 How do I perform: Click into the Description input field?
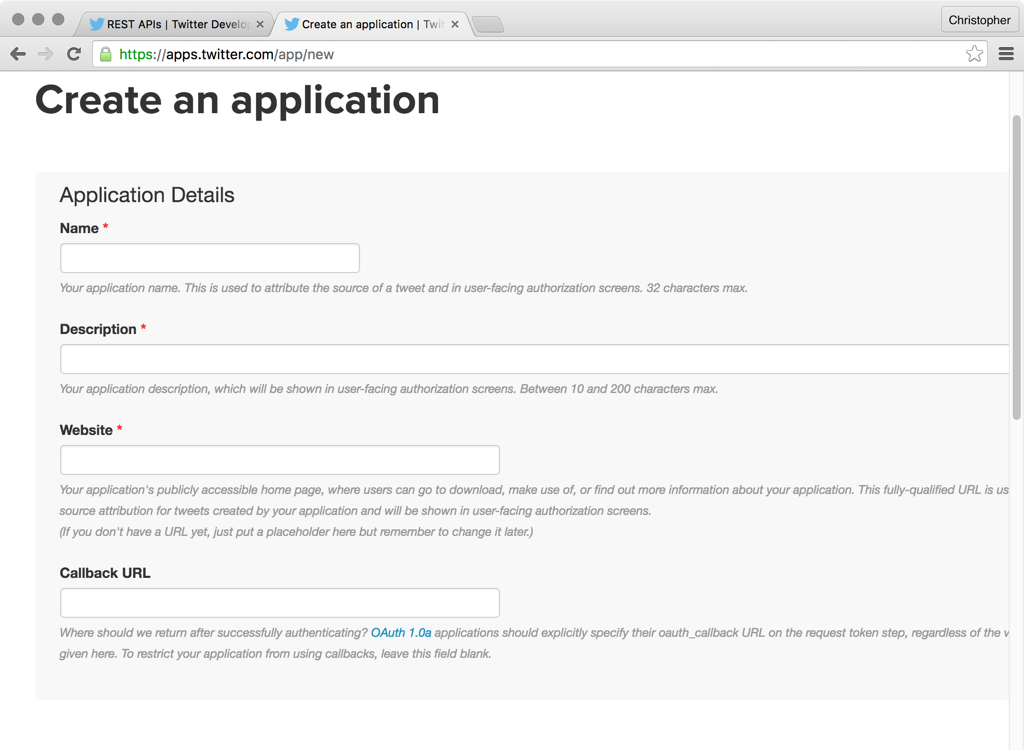tap(534, 359)
